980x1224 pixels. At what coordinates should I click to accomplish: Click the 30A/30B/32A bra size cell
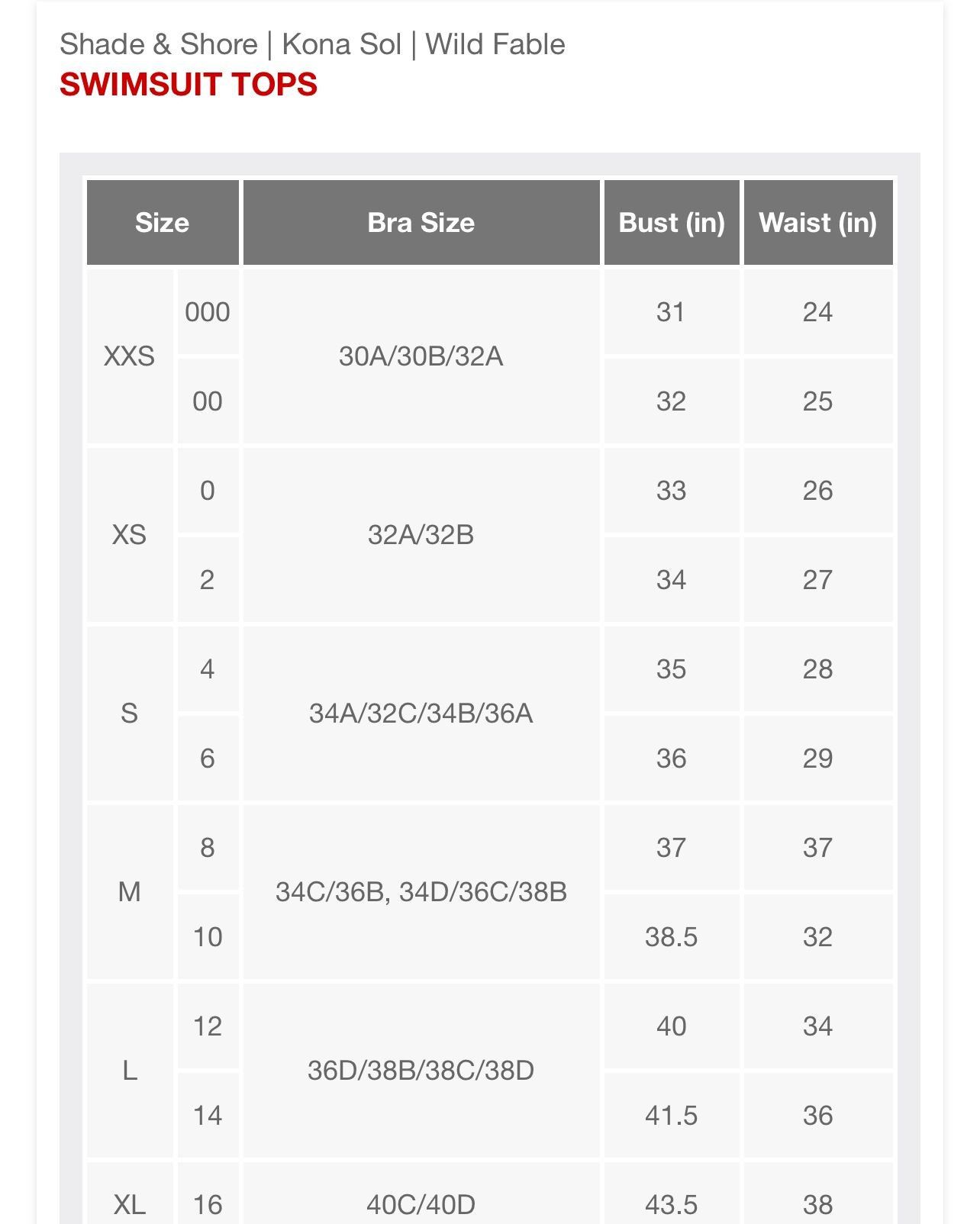point(421,356)
